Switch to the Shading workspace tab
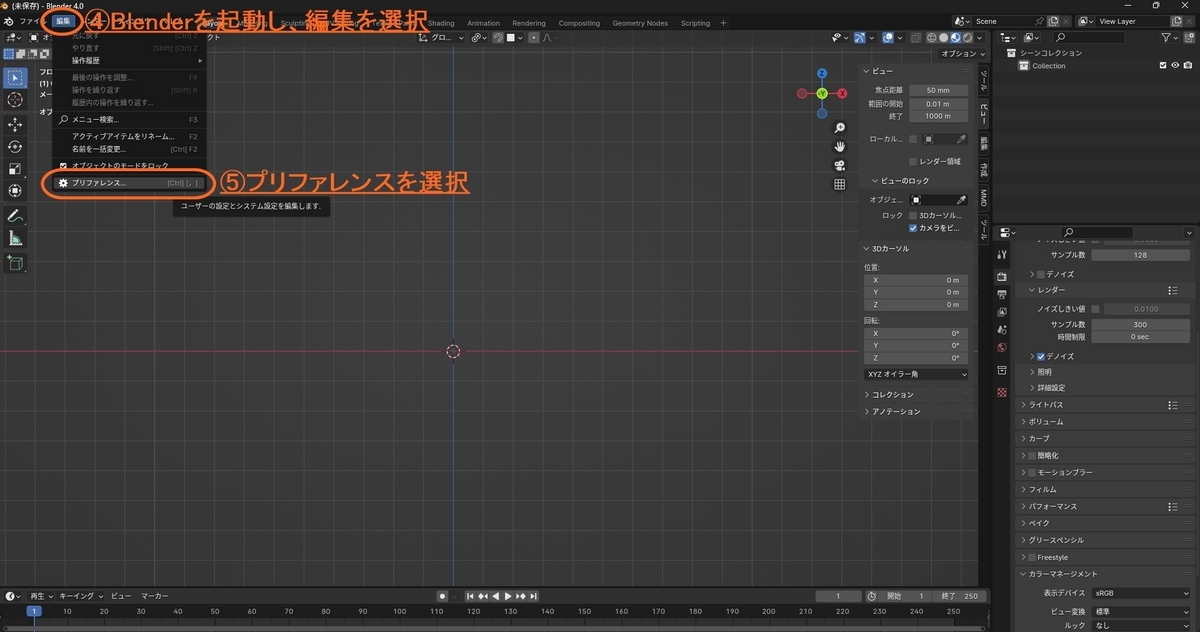Image resolution: width=1200 pixels, height=632 pixels. (x=440, y=22)
